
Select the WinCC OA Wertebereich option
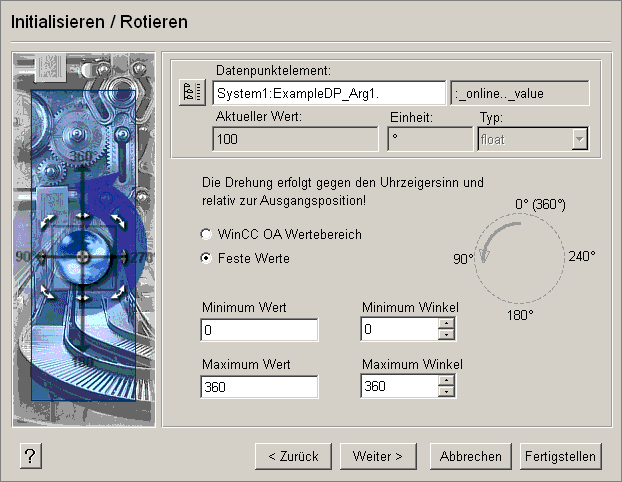pos(207,234)
